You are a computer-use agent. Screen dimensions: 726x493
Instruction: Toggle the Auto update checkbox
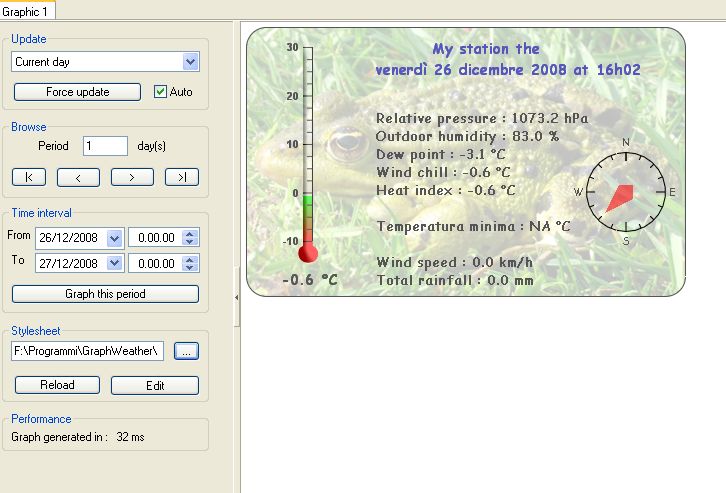160,92
